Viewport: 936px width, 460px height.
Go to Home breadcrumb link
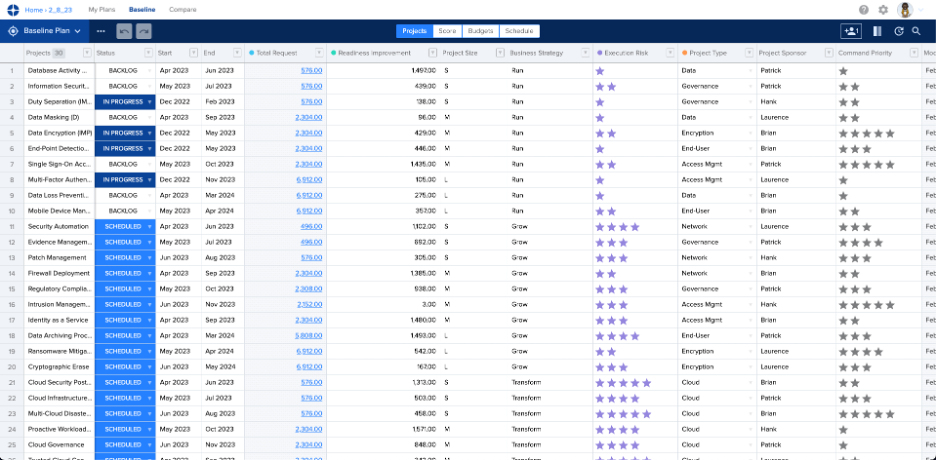[x=33, y=10]
